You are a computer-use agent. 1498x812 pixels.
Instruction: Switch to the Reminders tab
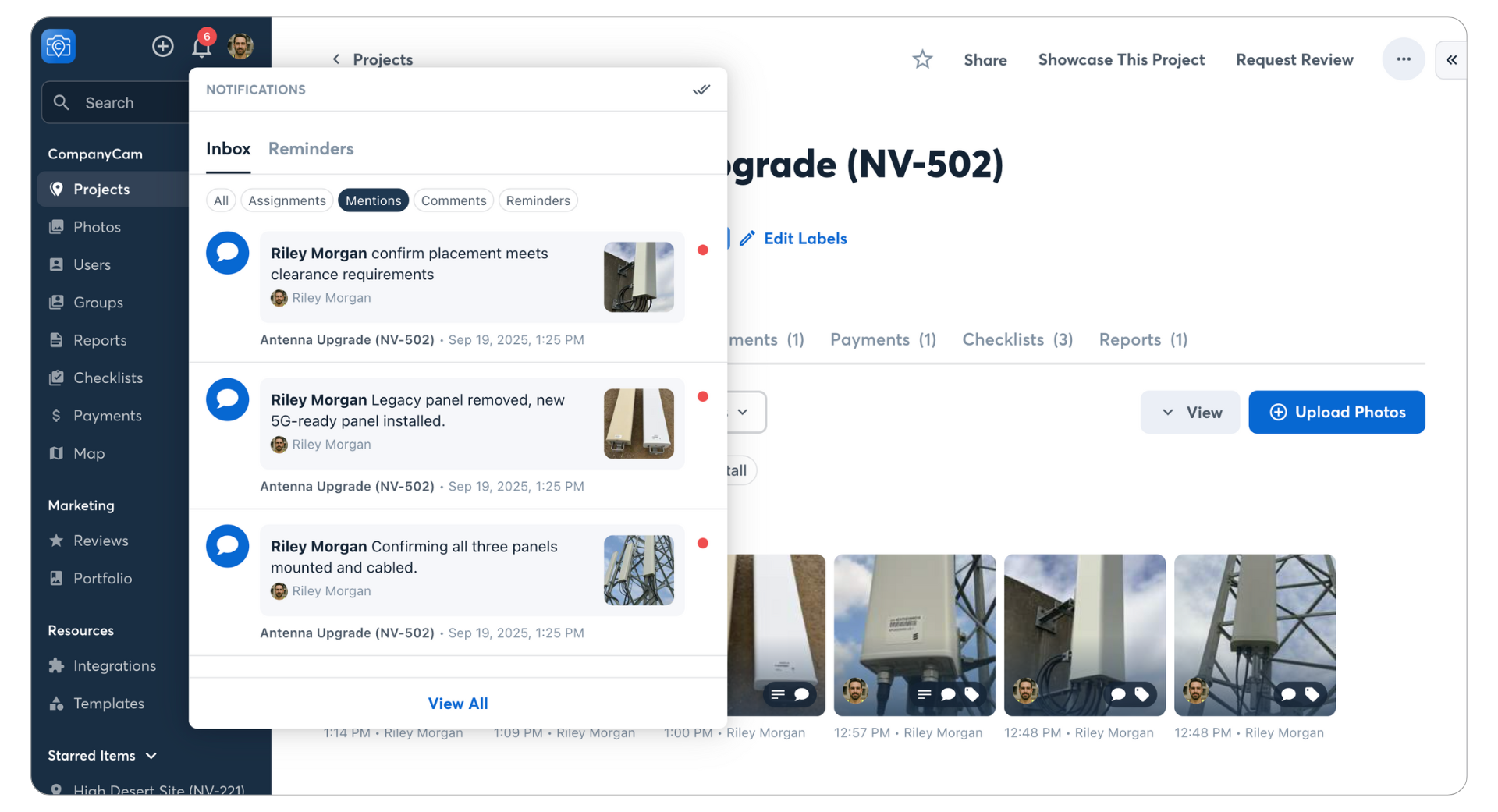[x=311, y=148]
